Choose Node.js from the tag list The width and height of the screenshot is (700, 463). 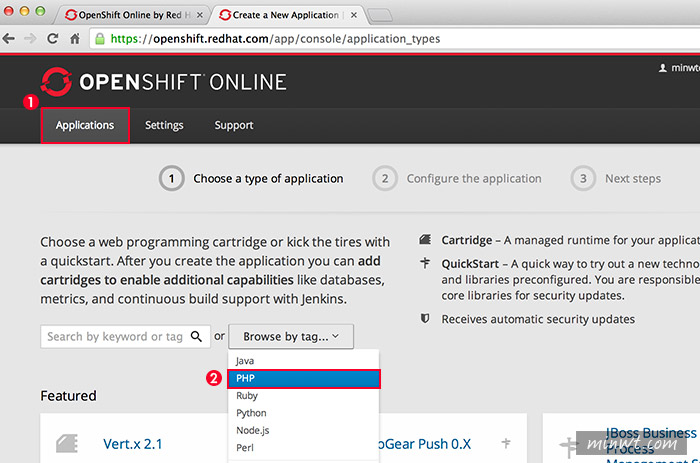(303, 430)
